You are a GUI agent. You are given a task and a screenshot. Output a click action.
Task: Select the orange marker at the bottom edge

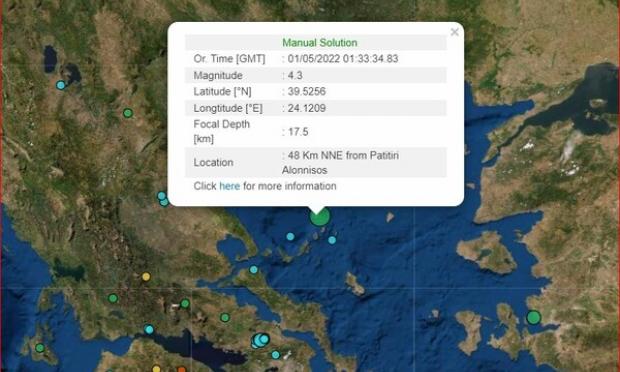(181, 370)
